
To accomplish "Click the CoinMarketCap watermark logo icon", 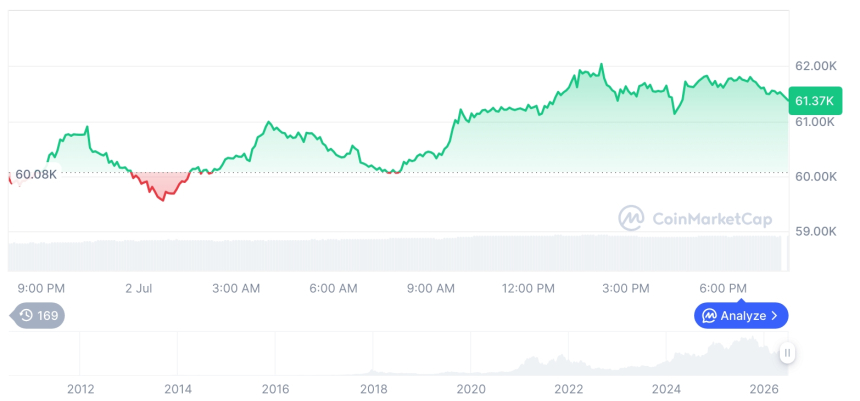I will coord(632,218).
